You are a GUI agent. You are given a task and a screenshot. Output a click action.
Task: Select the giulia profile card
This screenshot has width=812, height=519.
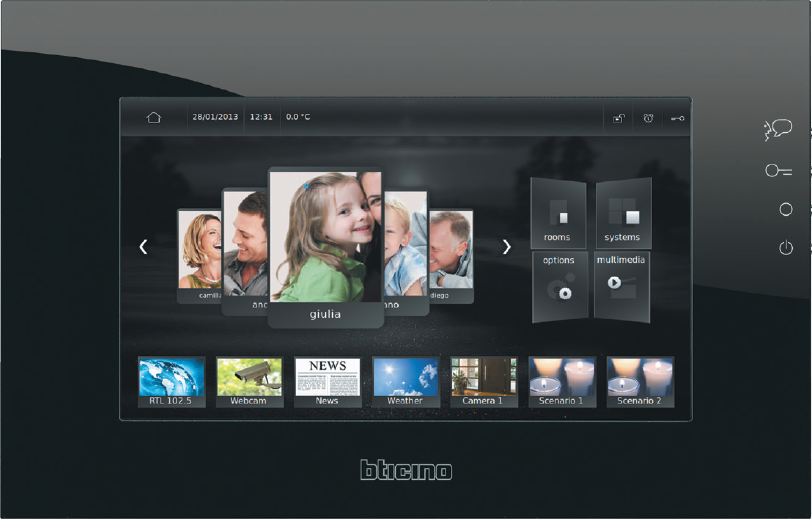click(325, 247)
